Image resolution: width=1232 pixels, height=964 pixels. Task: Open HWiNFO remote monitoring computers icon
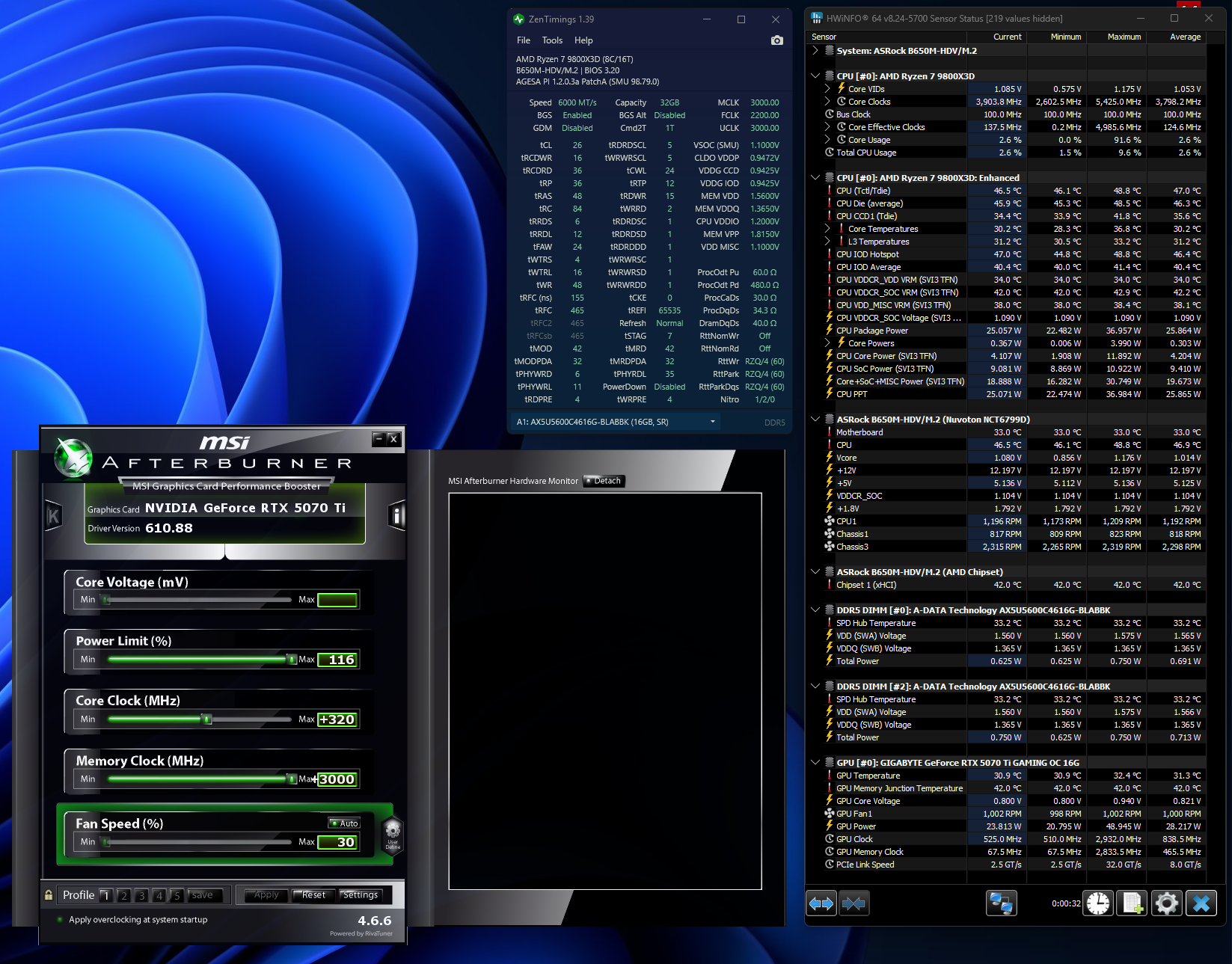1001,903
